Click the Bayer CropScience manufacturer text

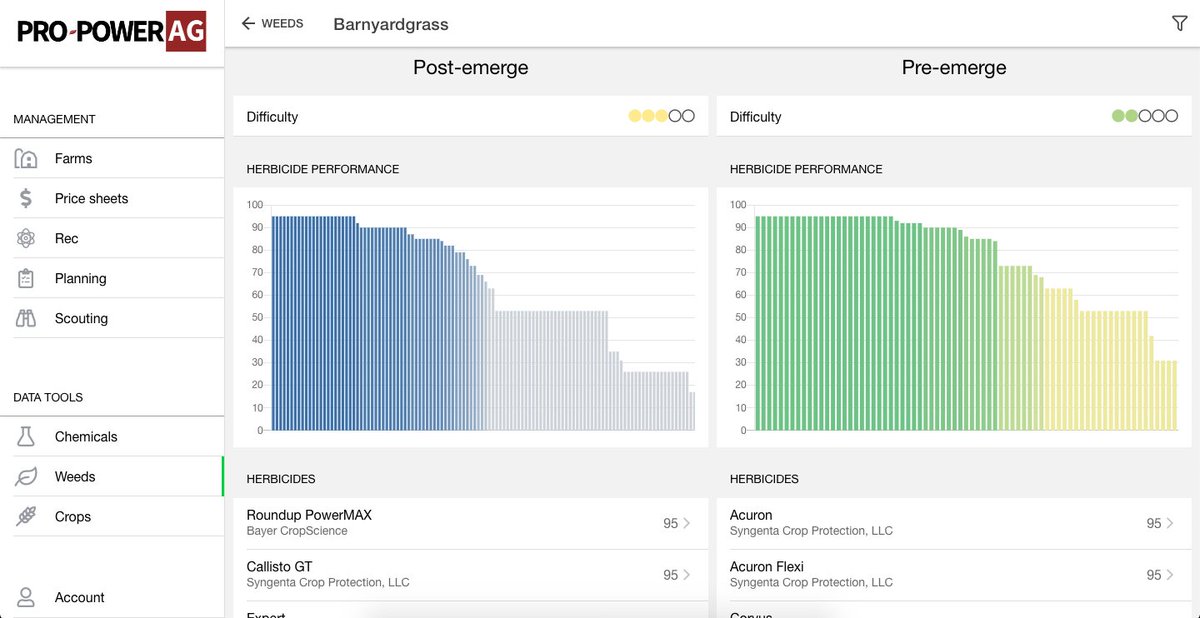click(297, 531)
